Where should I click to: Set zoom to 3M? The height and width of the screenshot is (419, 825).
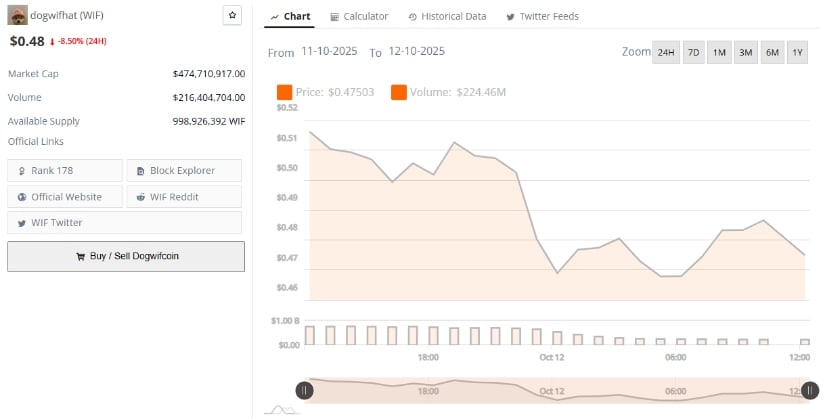tap(745, 52)
